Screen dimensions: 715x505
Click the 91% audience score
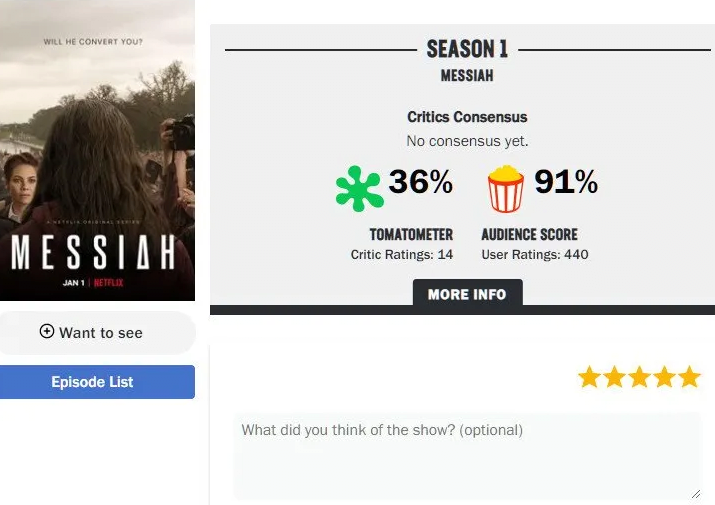[566, 182]
